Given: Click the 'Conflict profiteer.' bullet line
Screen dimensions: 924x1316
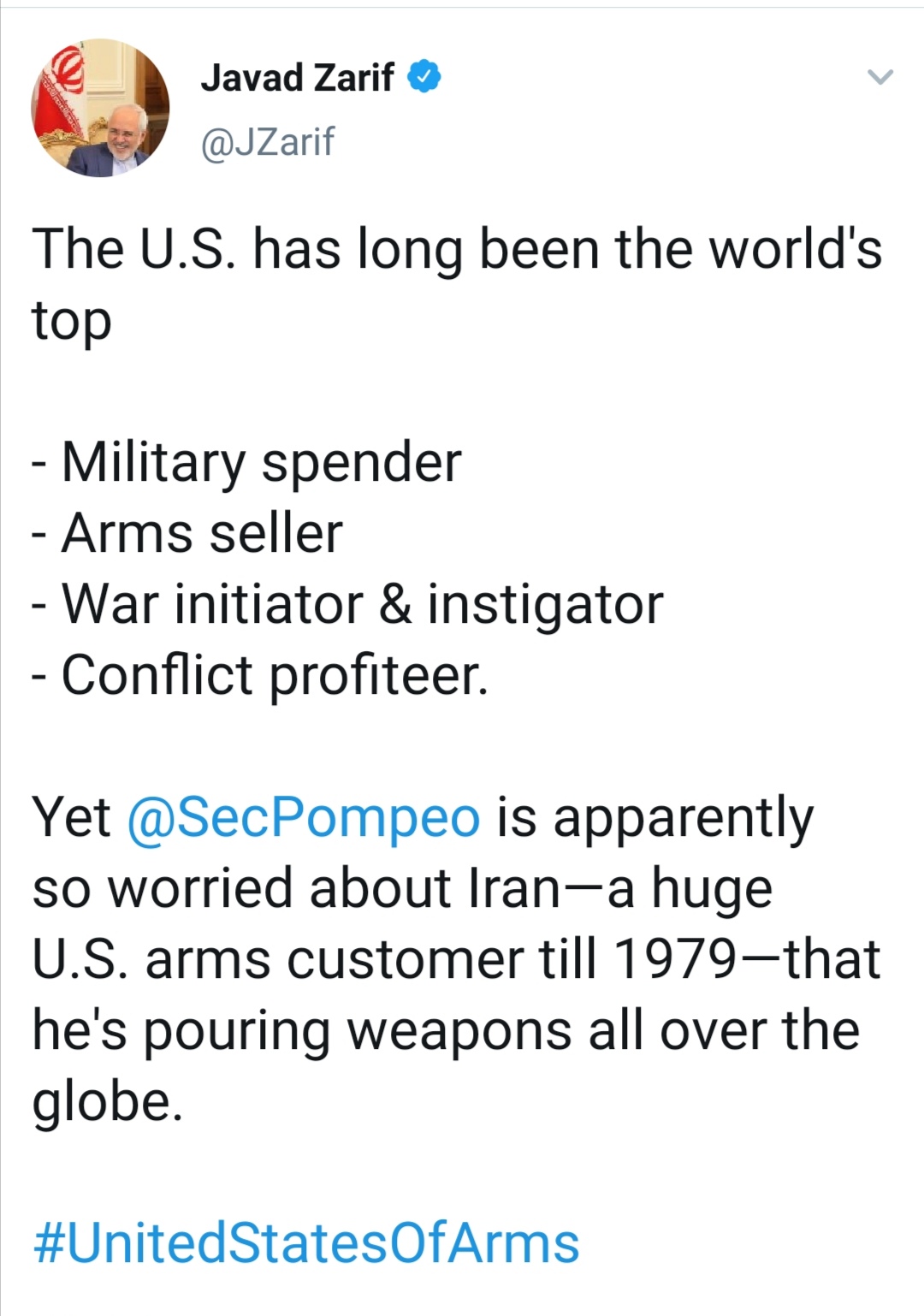Looking at the screenshot, I should point(260,674).
